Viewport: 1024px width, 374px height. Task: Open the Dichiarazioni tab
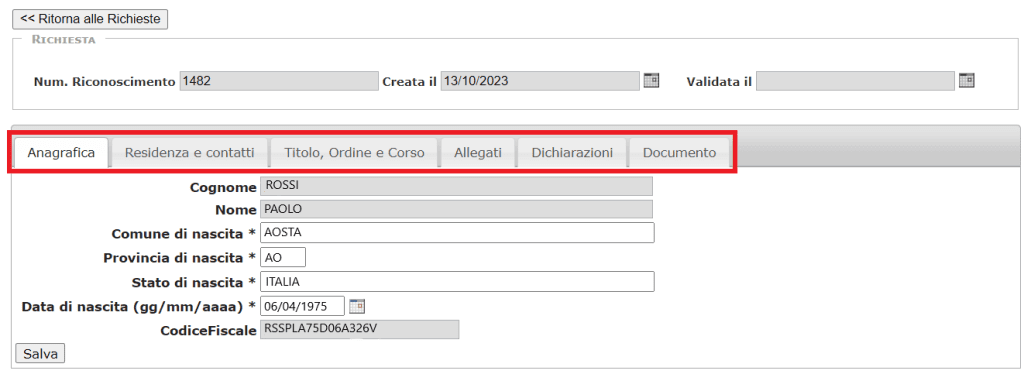click(572, 153)
